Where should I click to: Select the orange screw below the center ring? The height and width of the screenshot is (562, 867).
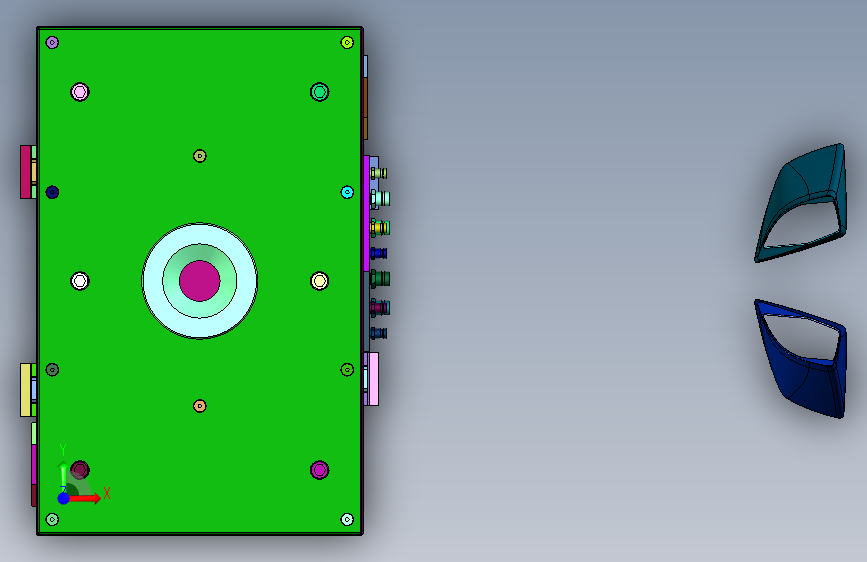(x=200, y=406)
